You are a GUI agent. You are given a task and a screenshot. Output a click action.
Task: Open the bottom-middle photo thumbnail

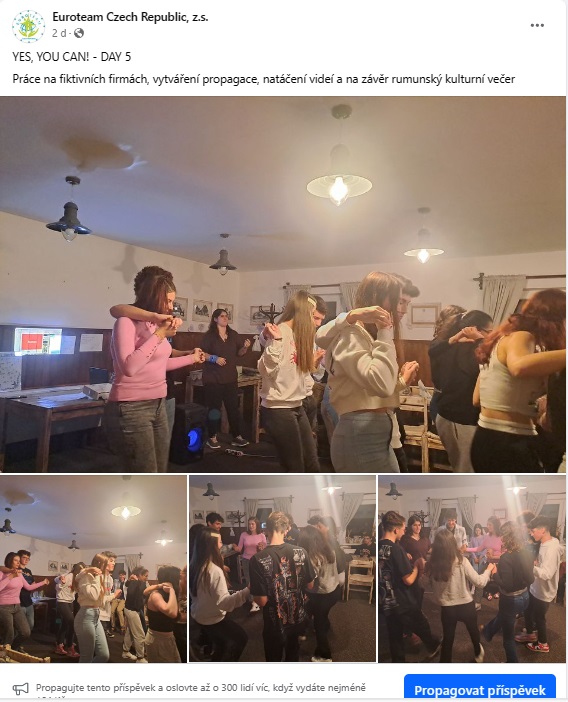282,569
